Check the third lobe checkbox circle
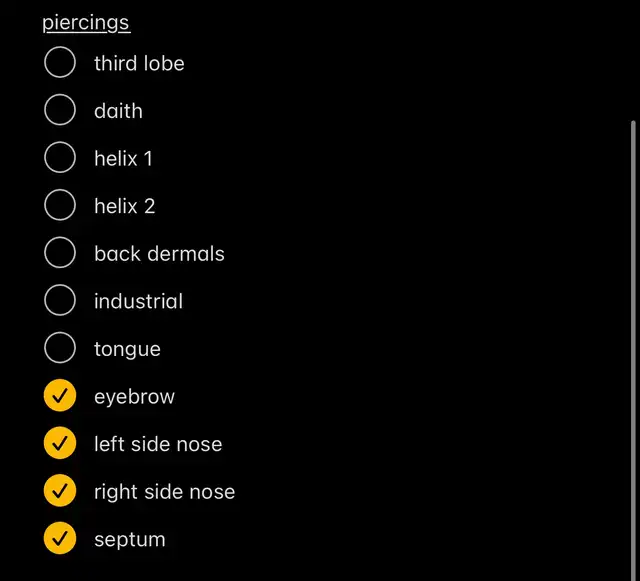This screenshot has height=581, width=640. point(60,62)
